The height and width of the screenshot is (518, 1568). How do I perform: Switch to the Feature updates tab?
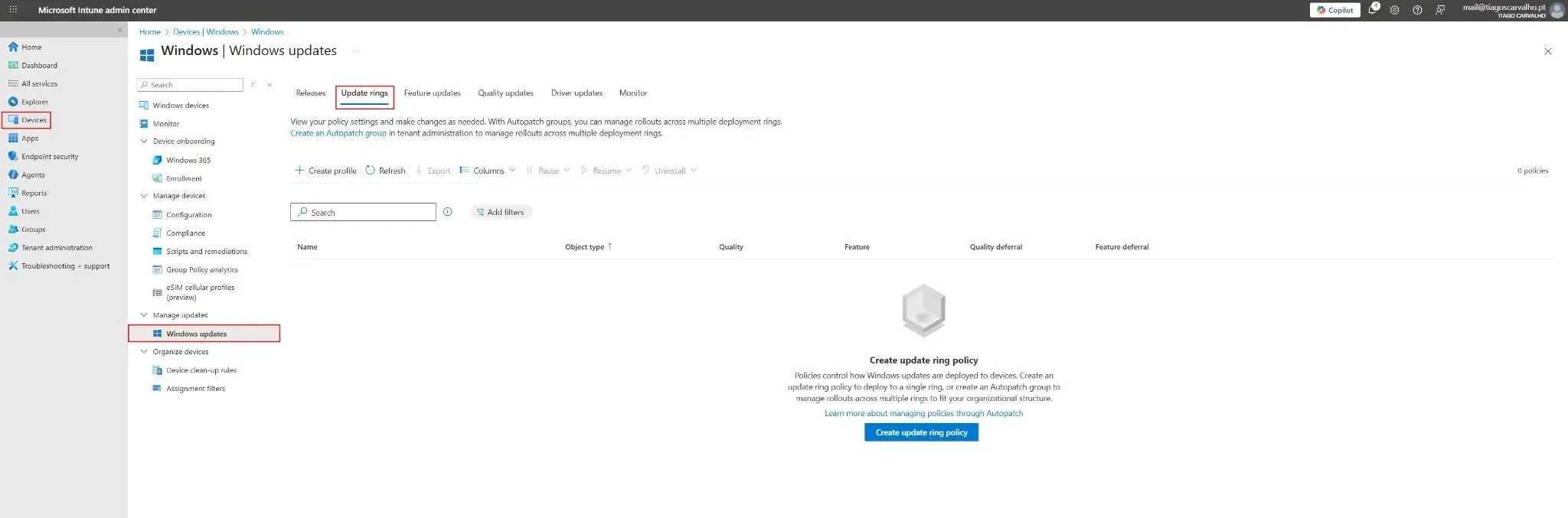[x=433, y=93]
